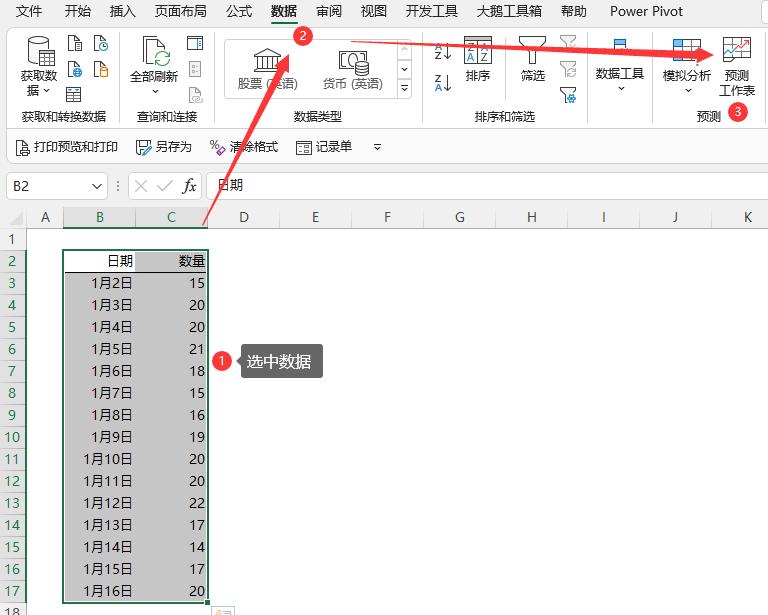
Task: Click the from web data icon
Action: click(74, 69)
